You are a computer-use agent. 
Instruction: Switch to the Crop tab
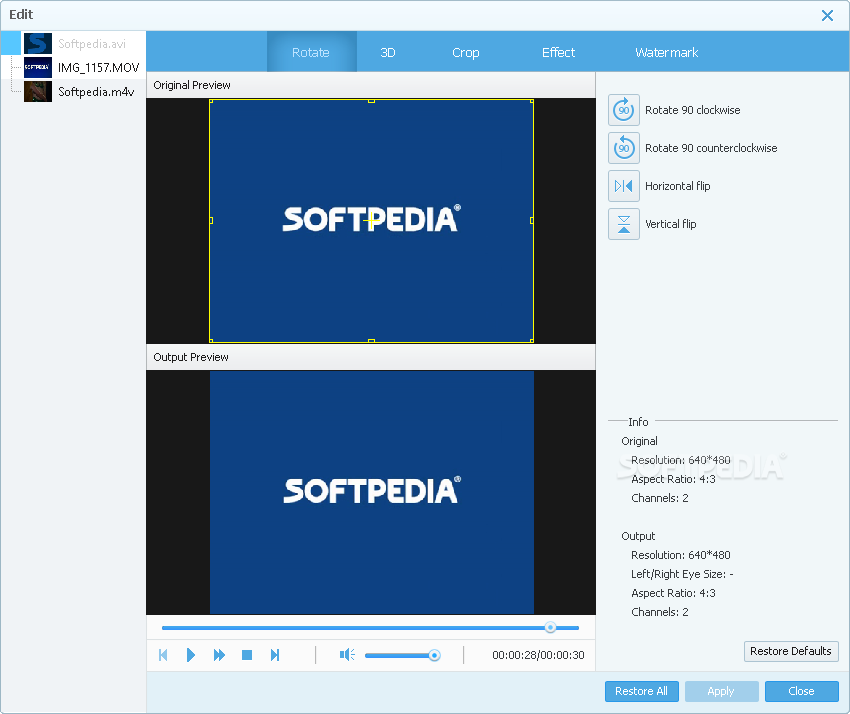(466, 52)
